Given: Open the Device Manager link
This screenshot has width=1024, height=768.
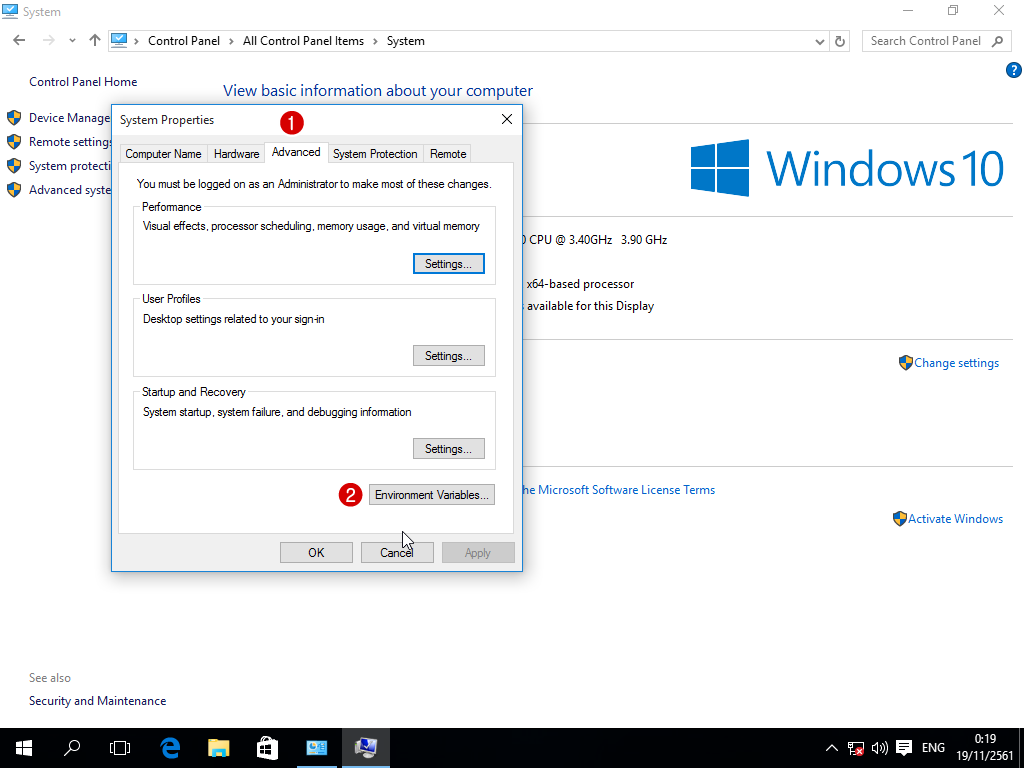Looking at the screenshot, I should coord(69,118).
